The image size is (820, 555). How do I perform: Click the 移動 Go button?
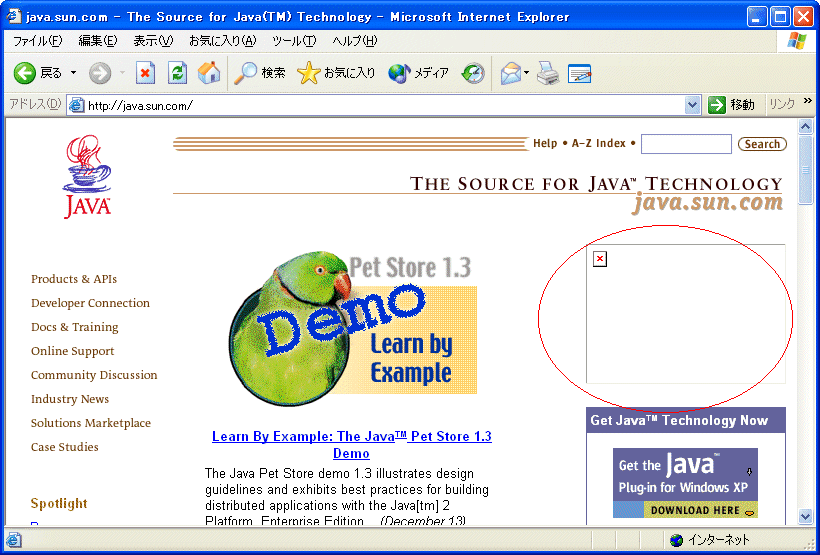(x=731, y=105)
